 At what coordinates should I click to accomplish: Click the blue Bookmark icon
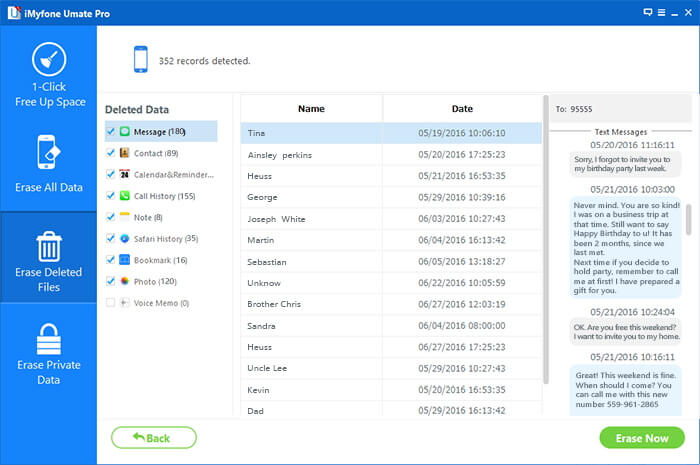[125, 260]
